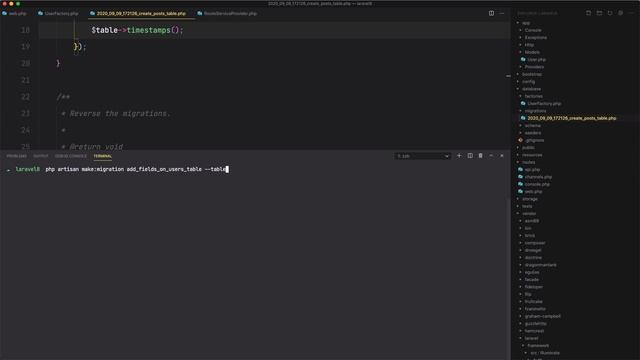Switch to the web.php editor tab

pyautogui.click(x=14, y=13)
